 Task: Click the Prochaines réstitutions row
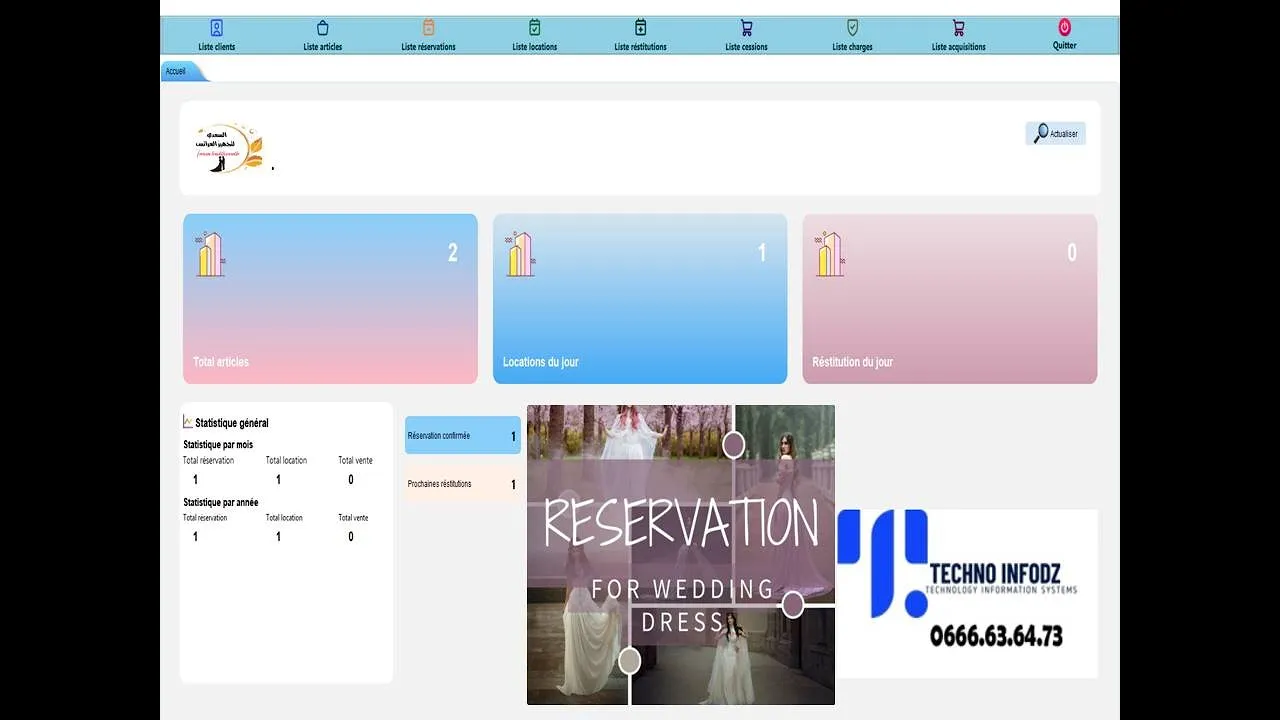click(462, 485)
